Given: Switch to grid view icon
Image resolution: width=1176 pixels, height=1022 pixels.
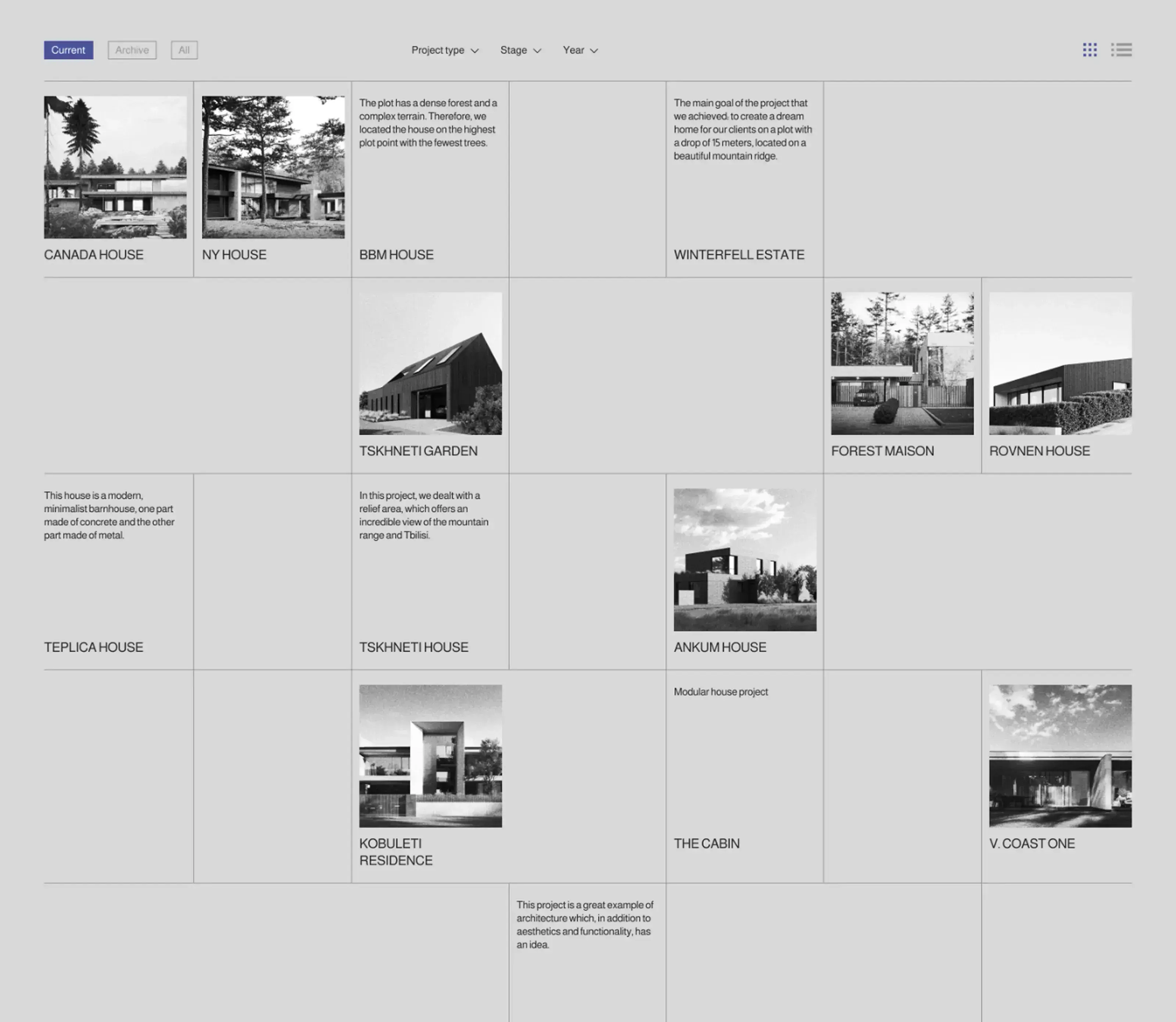Looking at the screenshot, I should pos(1089,50).
